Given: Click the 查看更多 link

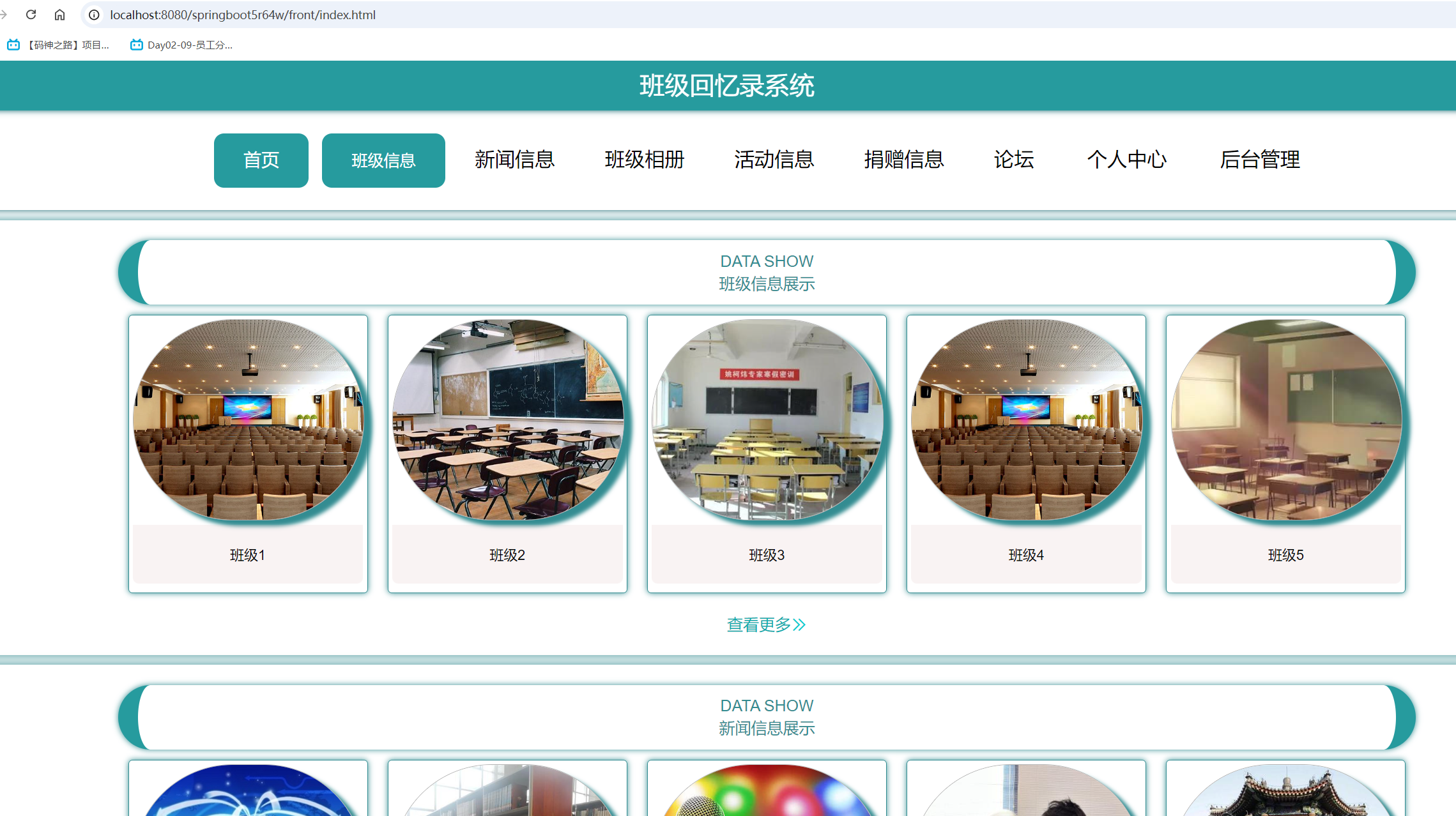Looking at the screenshot, I should click(x=766, y=625).
